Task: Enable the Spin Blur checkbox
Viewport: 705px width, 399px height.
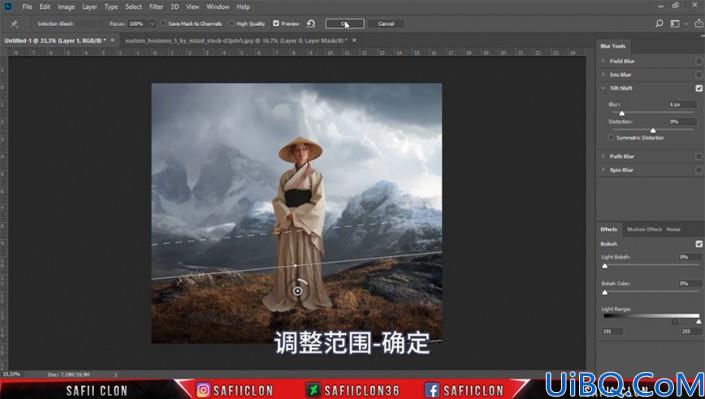Action: 699,170
